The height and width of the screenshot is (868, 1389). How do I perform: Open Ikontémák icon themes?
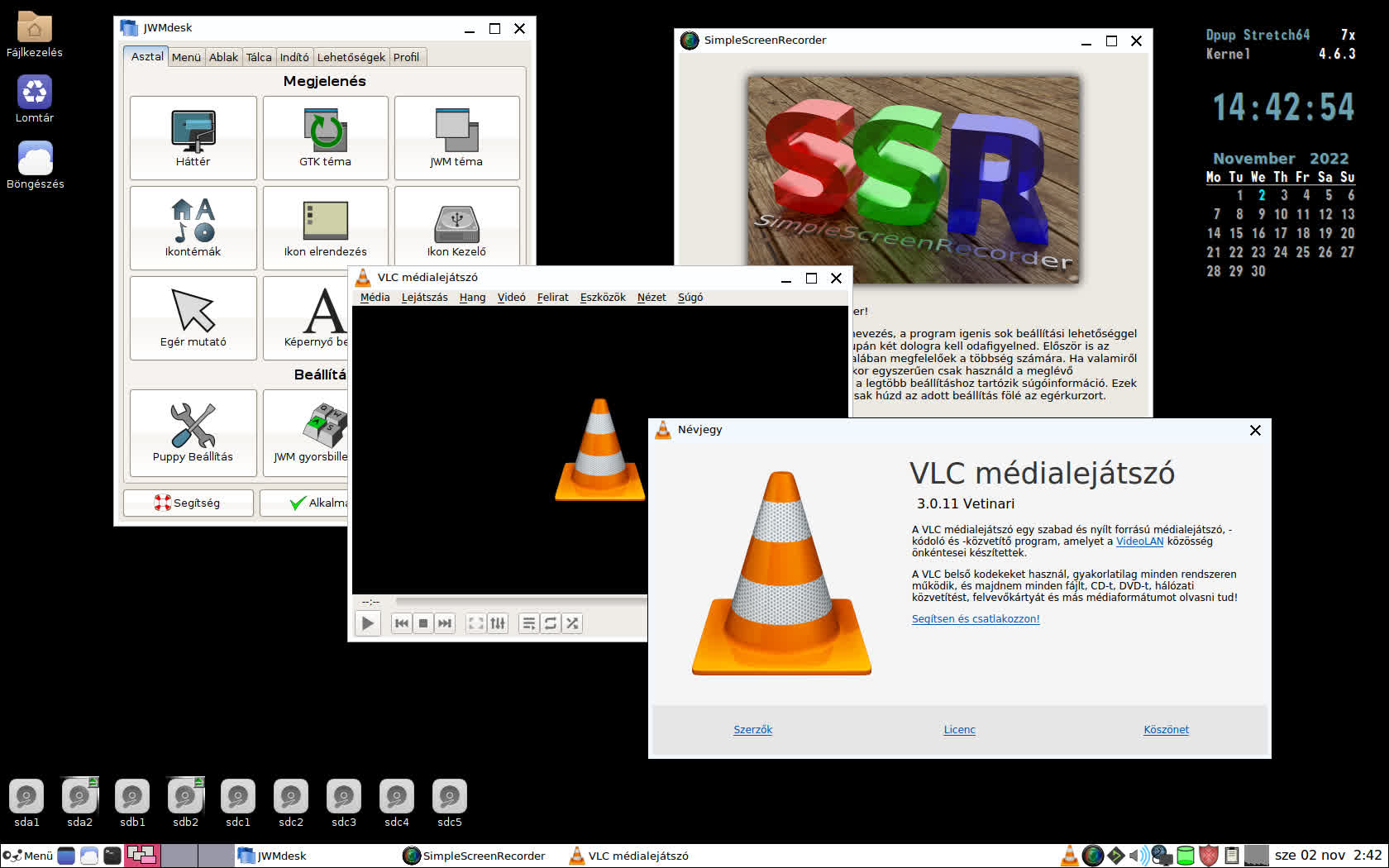(x=193, y=227)
